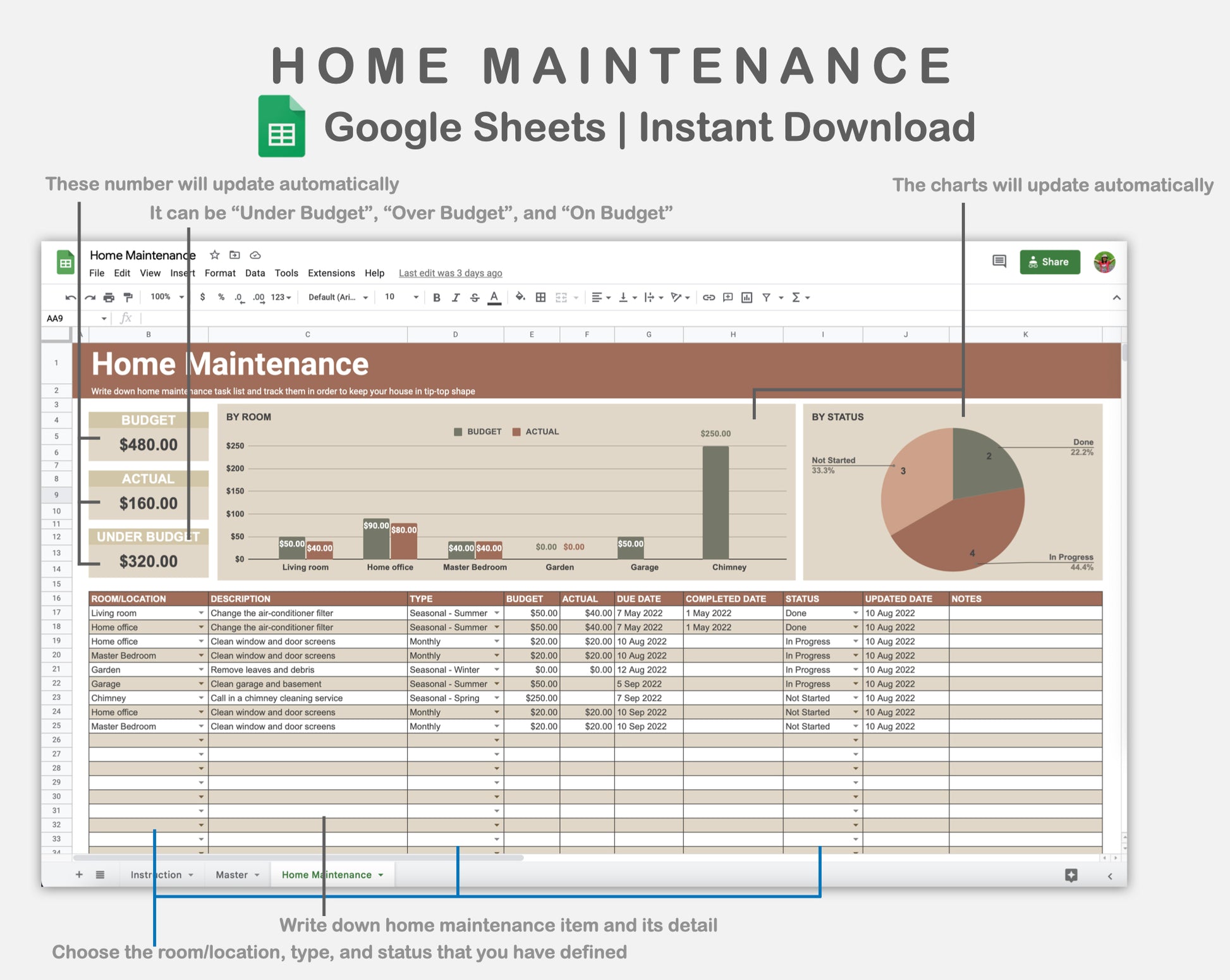Select the paint format tool
Screen dimensions: 1230x980
tap(128, 298)
